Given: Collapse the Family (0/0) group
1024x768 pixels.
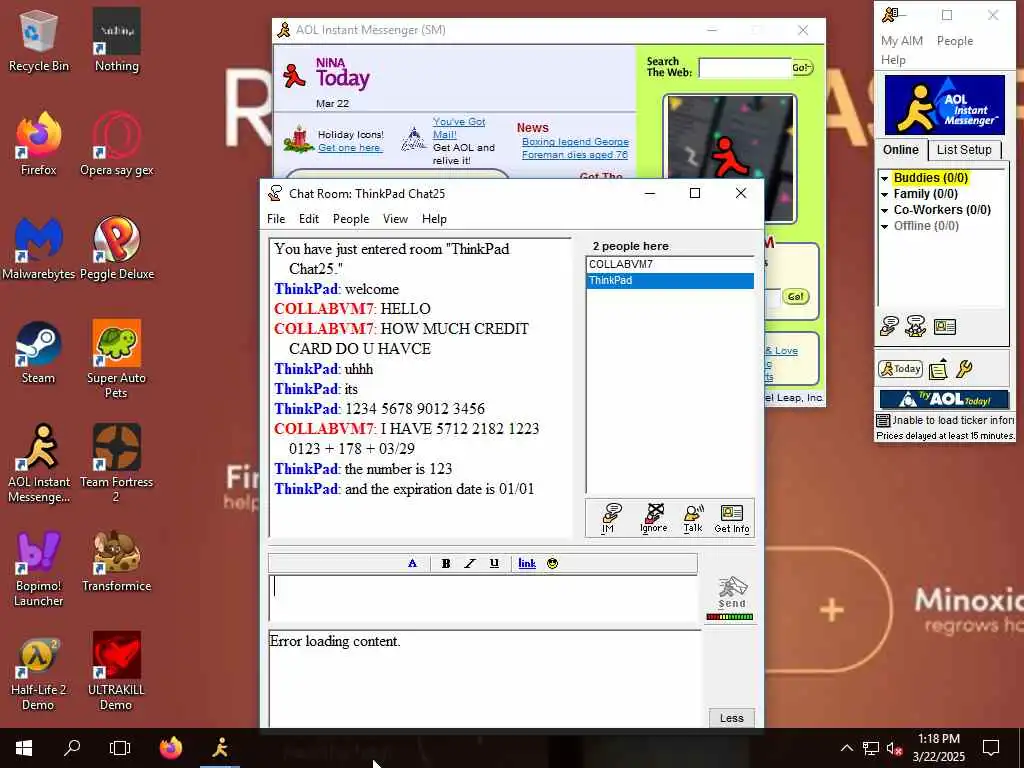Looking at the screenshot, I should pos(884,195).
